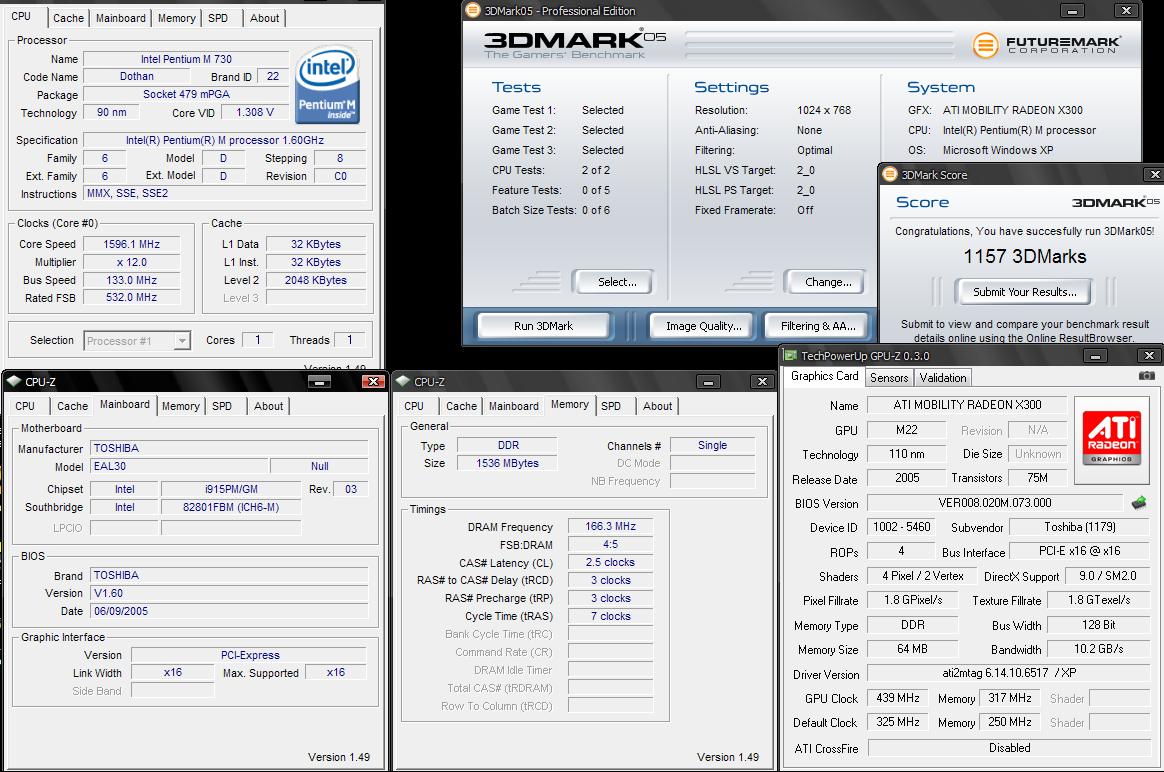The width and height of the screenshot is (1164, 772).
Task: Click the 1157 3DMarks score text
Action: [x=1024, y=257]
